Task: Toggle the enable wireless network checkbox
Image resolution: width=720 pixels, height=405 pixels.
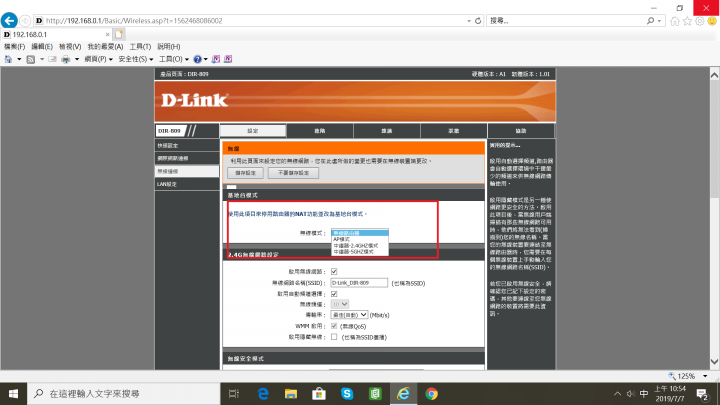Action: click(334, 272)
